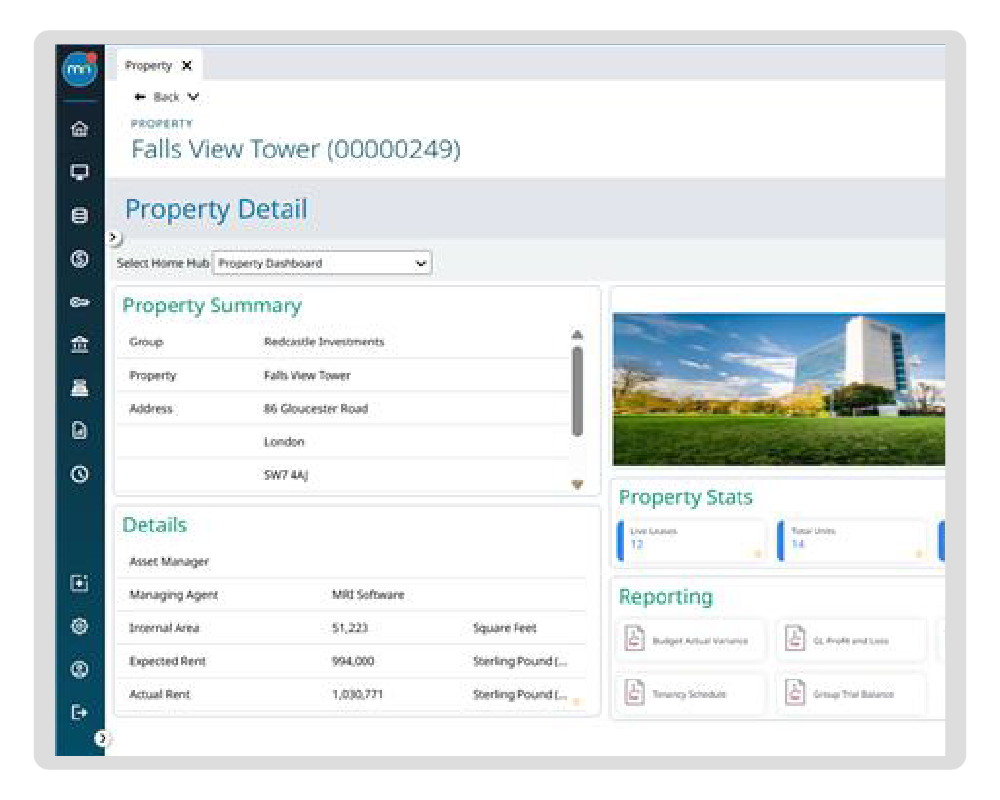Open the Tenancy Schedule report
1000x800 pixels.
tap(688, 693)
